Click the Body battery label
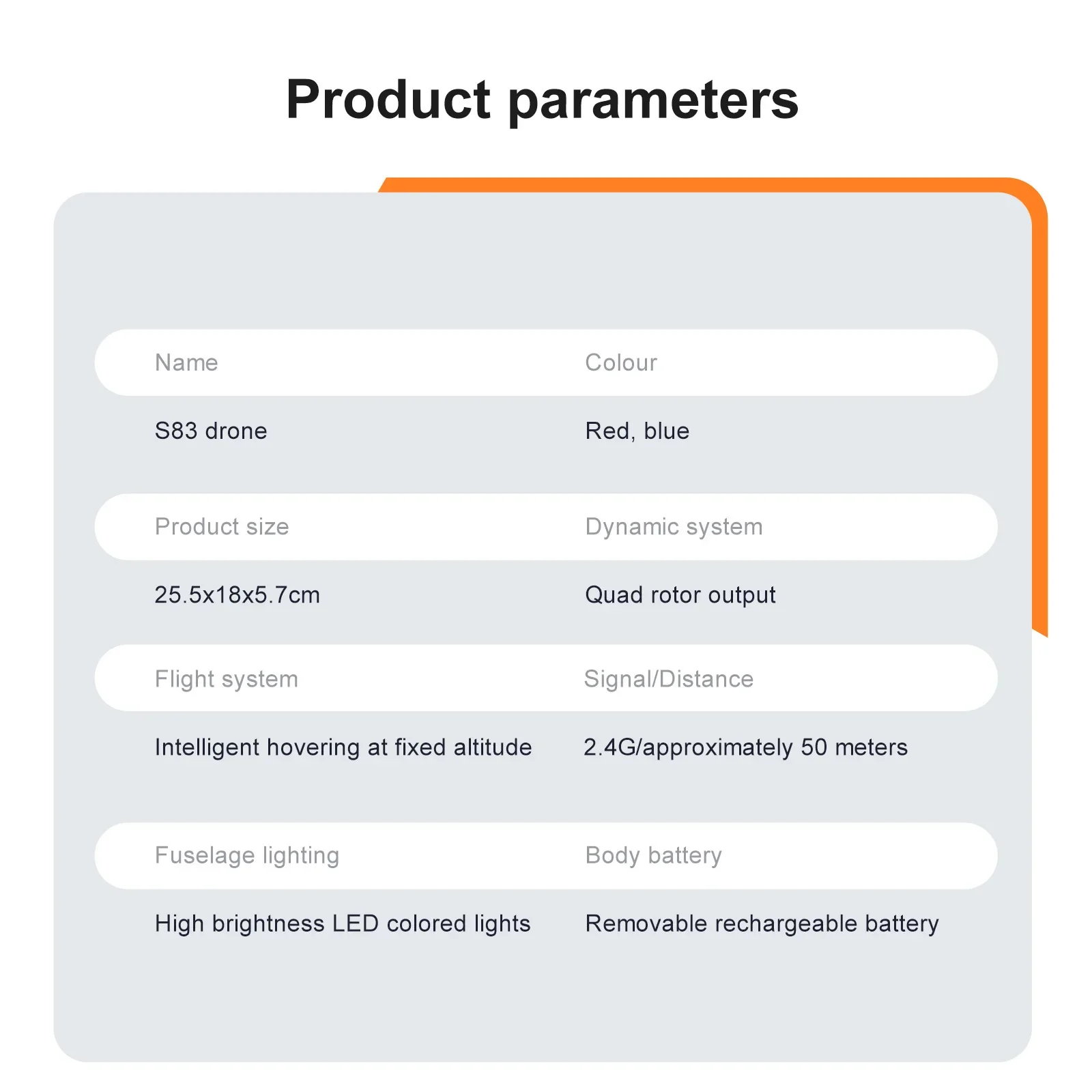This screenshot has height=1092, width=1092. 653,855
